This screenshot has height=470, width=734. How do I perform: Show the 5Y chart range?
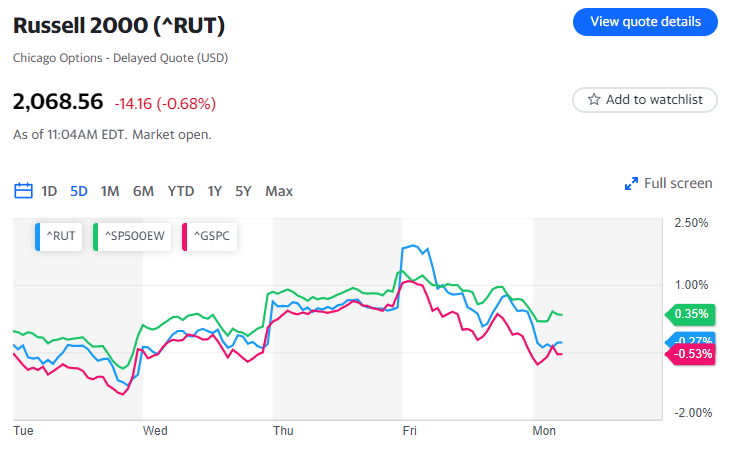243,191
